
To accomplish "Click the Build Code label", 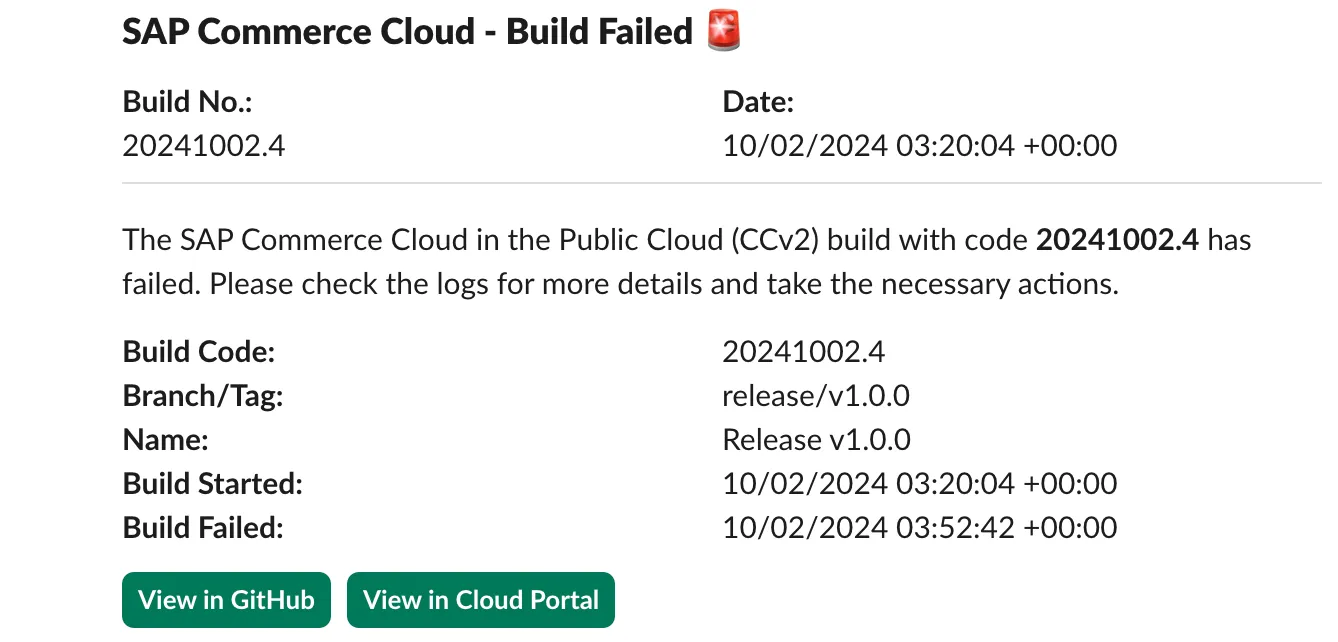I will [198, 352].
